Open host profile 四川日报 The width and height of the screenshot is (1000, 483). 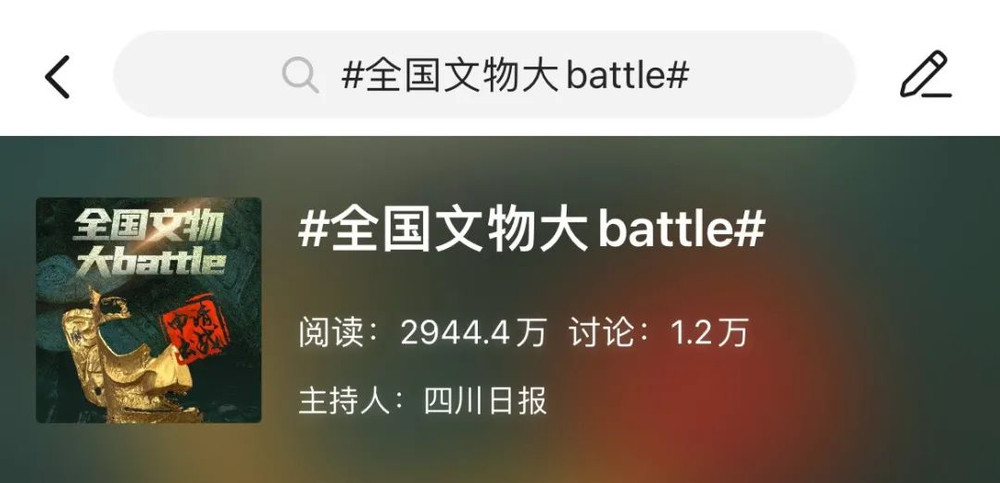tap(485, 402)
